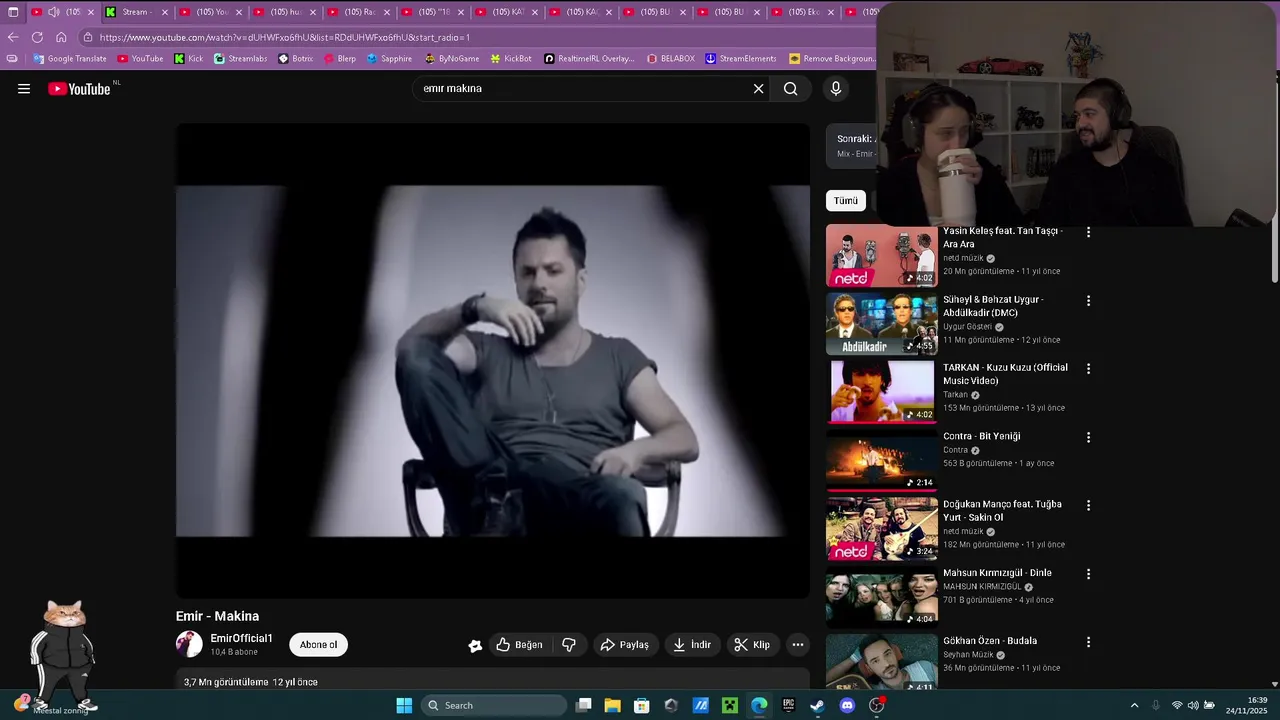Open Steam from the taskbar
This screenshot has height=720, width=1280.
tap(817, 705)
